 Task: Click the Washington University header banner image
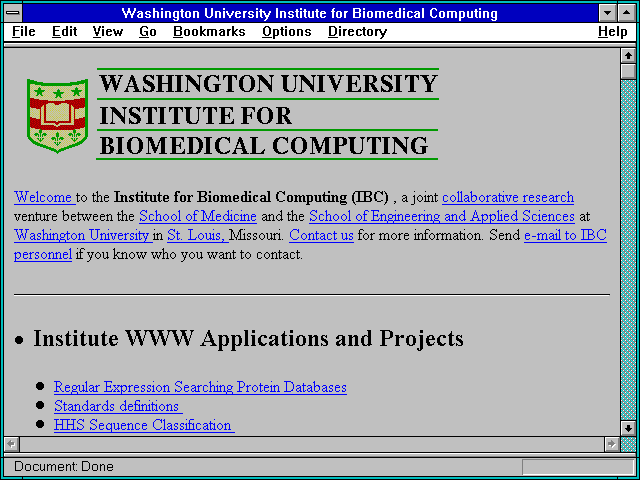[267, 114]
